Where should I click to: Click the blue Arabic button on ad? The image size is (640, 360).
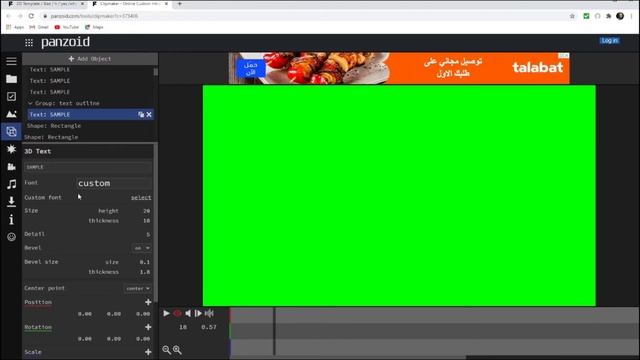tap(251, 68)
